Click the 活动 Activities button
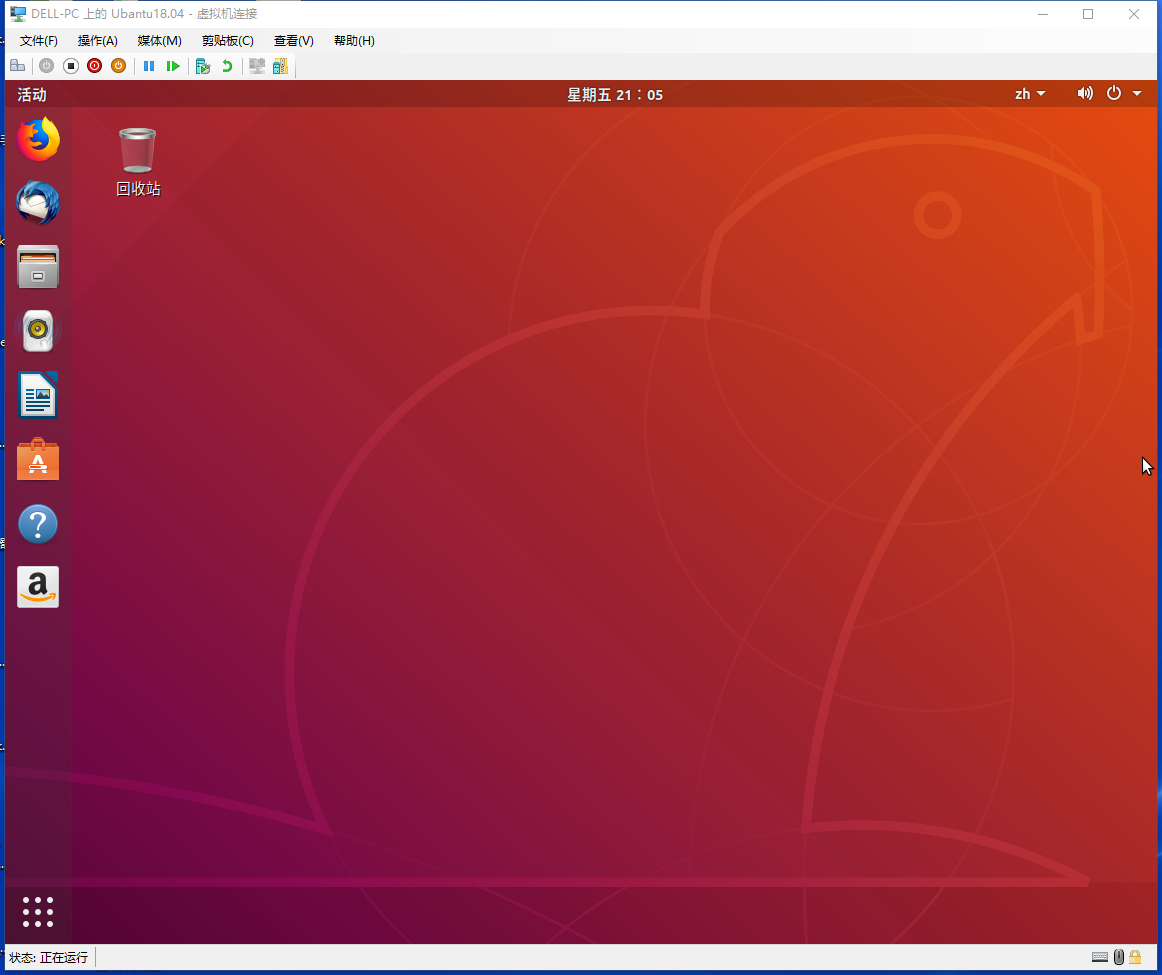Screen dimensions: 1162x975 32,94
